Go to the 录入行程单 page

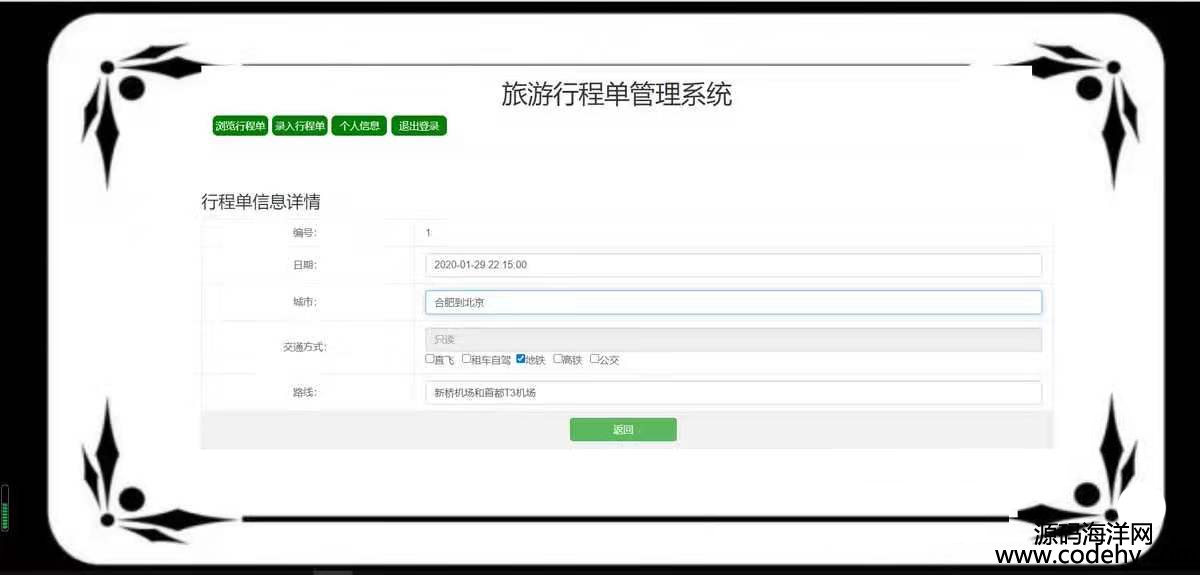point(300,126)
